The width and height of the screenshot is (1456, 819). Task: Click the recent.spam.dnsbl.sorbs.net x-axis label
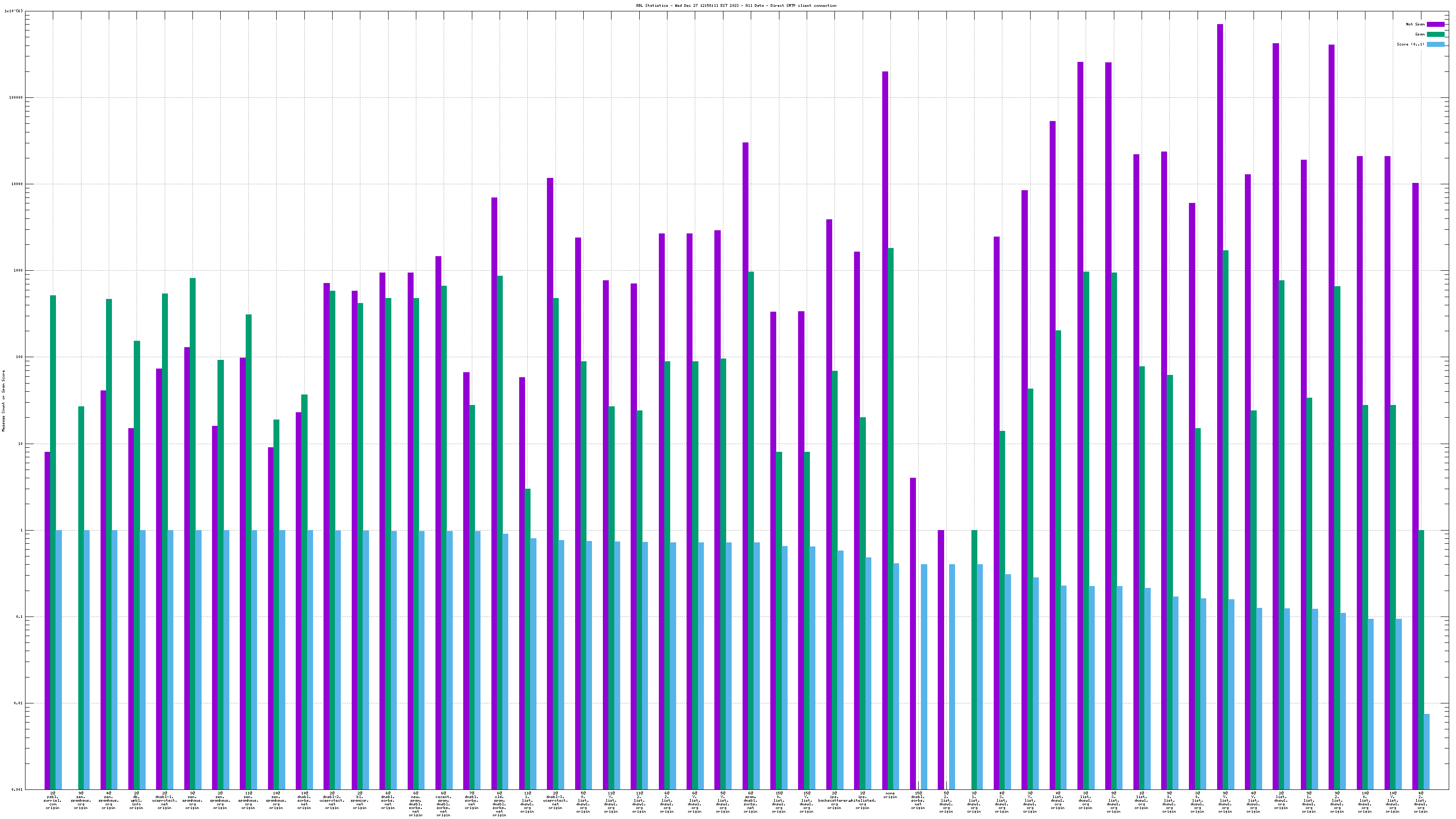[444, 804]
